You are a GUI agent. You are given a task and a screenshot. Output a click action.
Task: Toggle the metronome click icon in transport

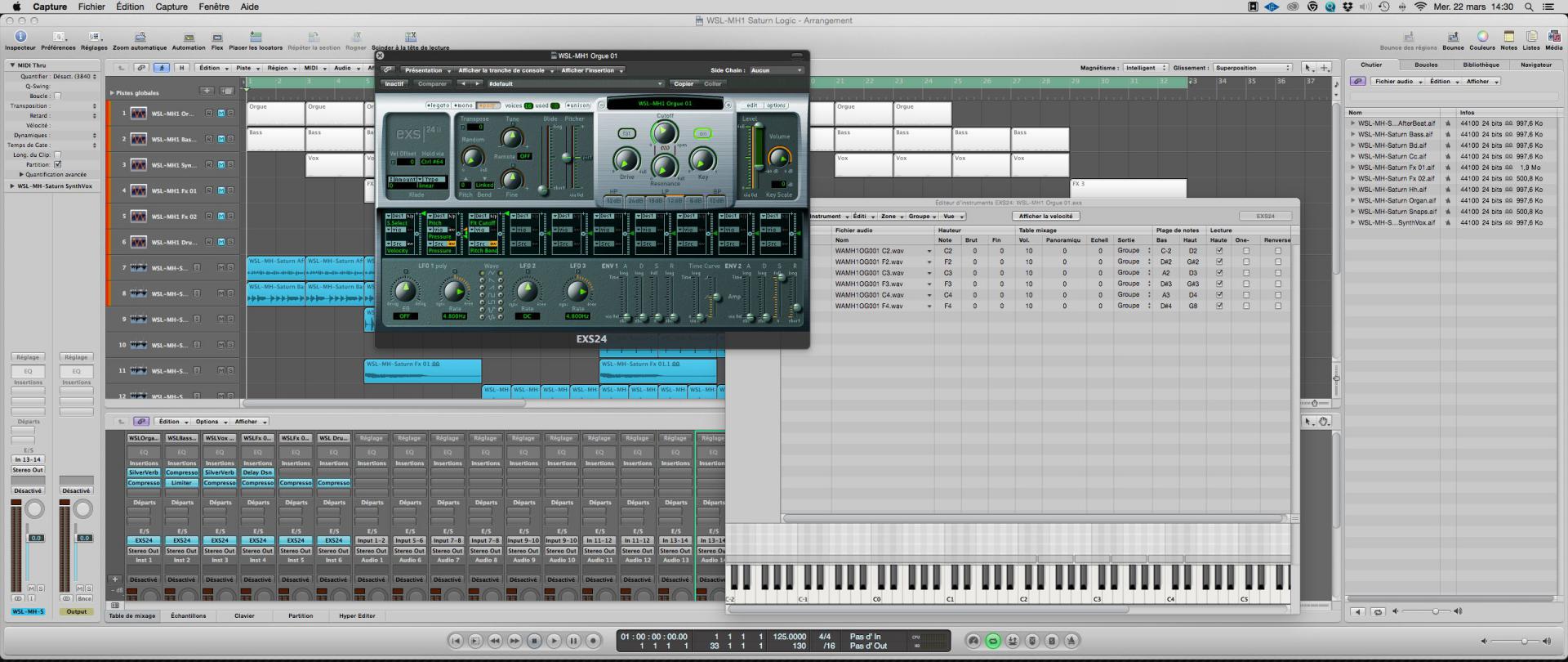coord(1071,641)
